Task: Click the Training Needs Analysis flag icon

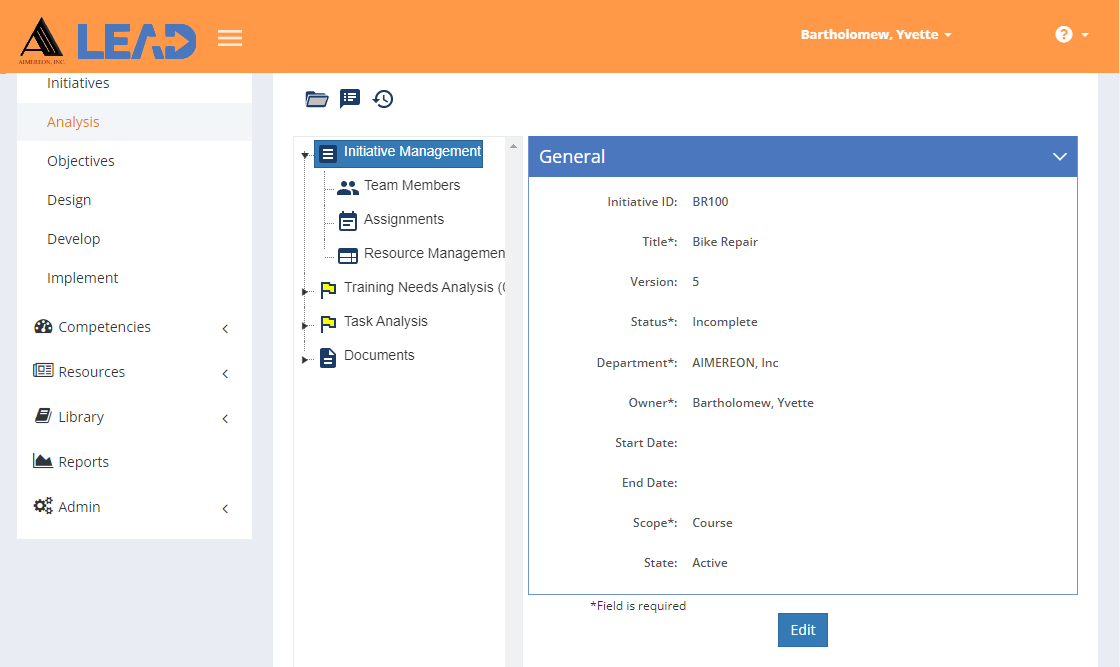Action: [328, 289]
